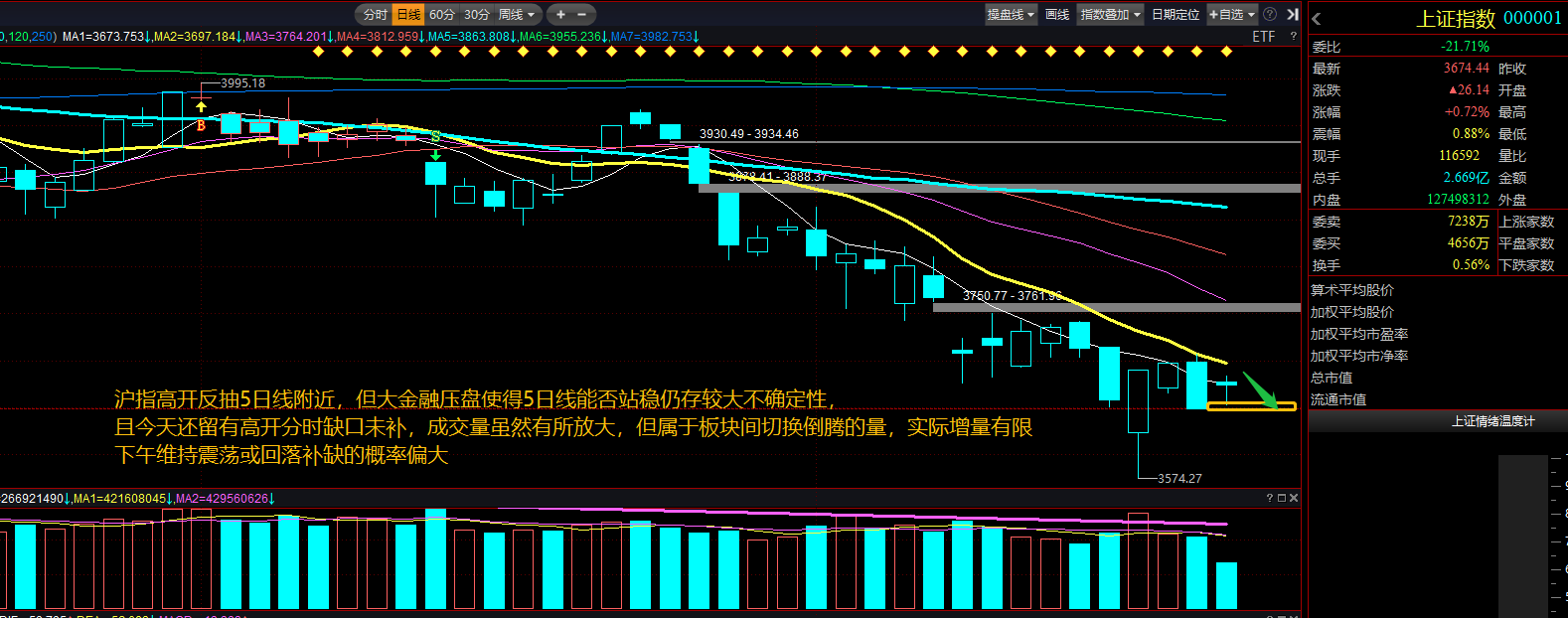Open the 操盘线 dropdown

click(x=1012, y=15)
